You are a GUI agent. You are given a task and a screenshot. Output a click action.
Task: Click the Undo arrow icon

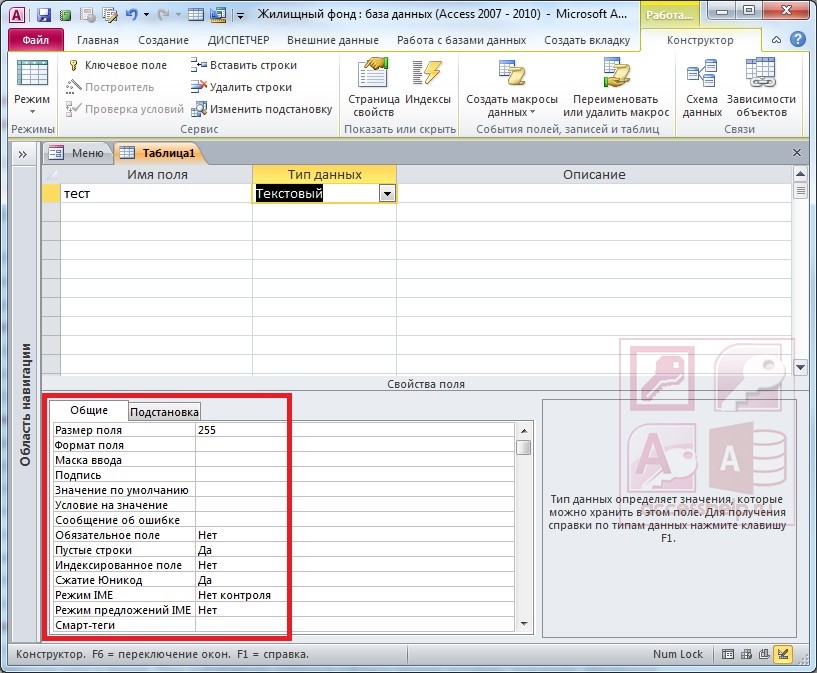pos(131,15)
